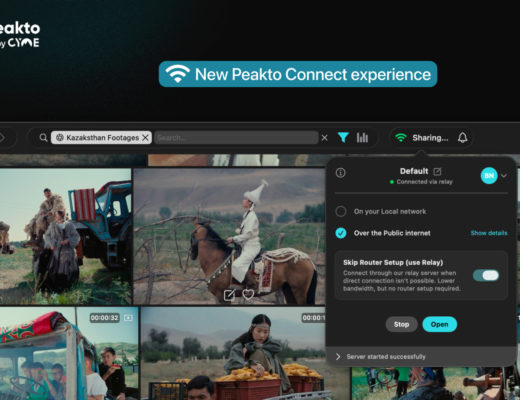Click the New Peakto Connect experience banner
The width and height of the screenshot is (520, 400).
coord(298,74)
